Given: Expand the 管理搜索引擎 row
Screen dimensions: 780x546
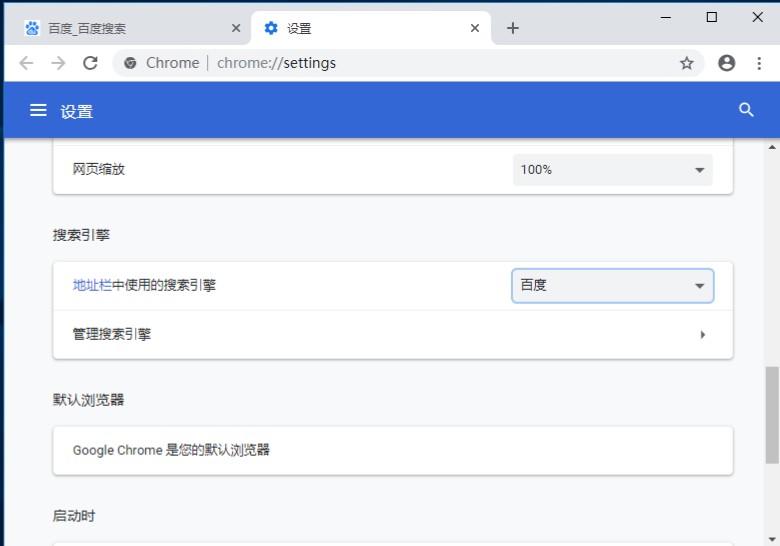Looking at the screenshot, I should point(392,335).
